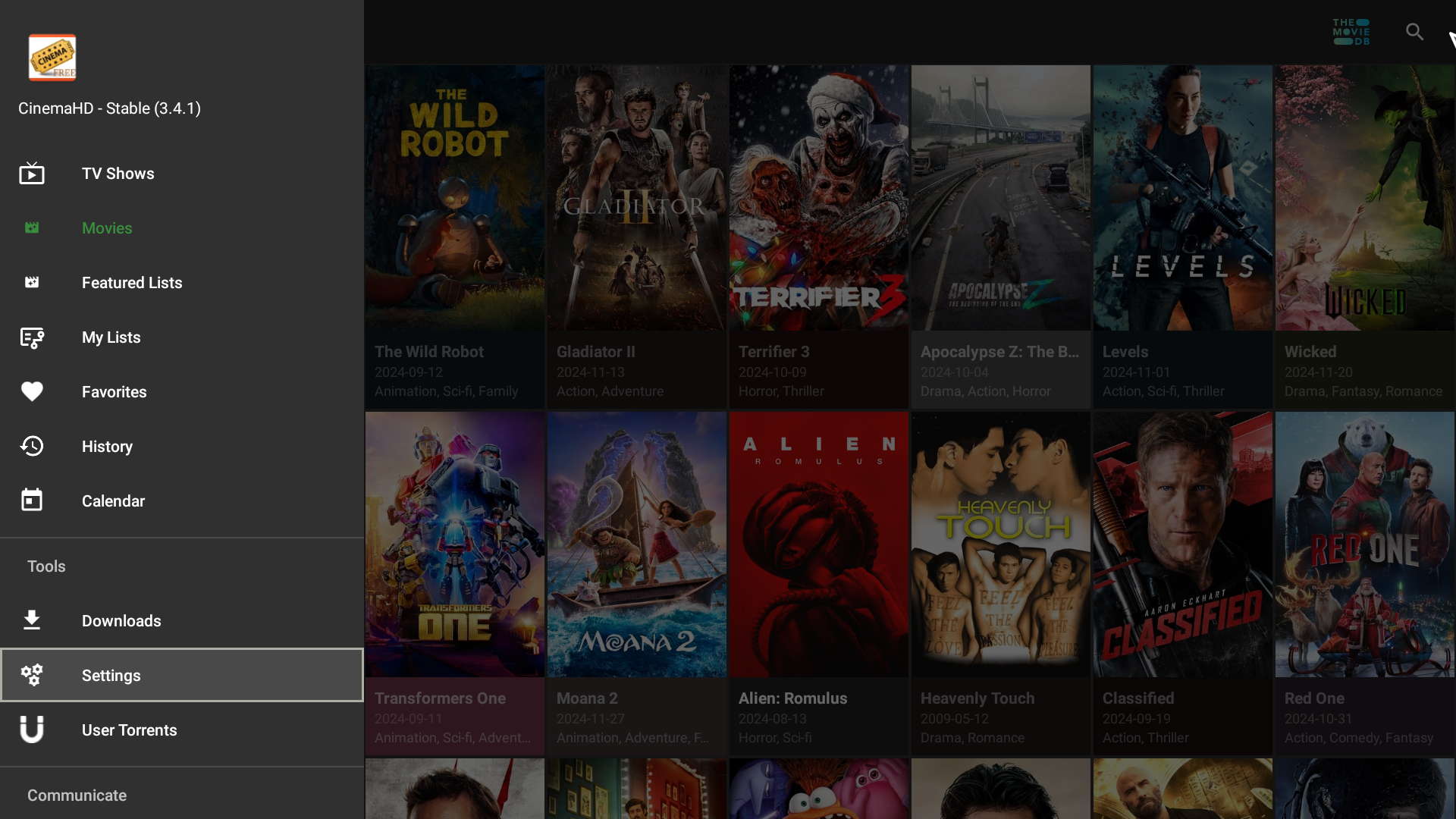Click the TV Shows television icon
The width and height of the screenshot is (1456, 819).
point(32,174)
